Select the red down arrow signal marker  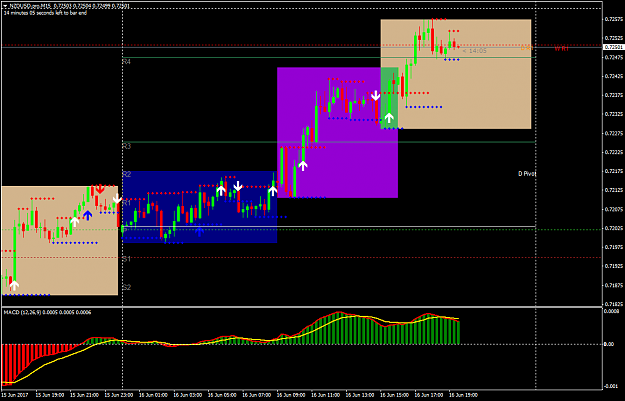(x=100, y=189)
